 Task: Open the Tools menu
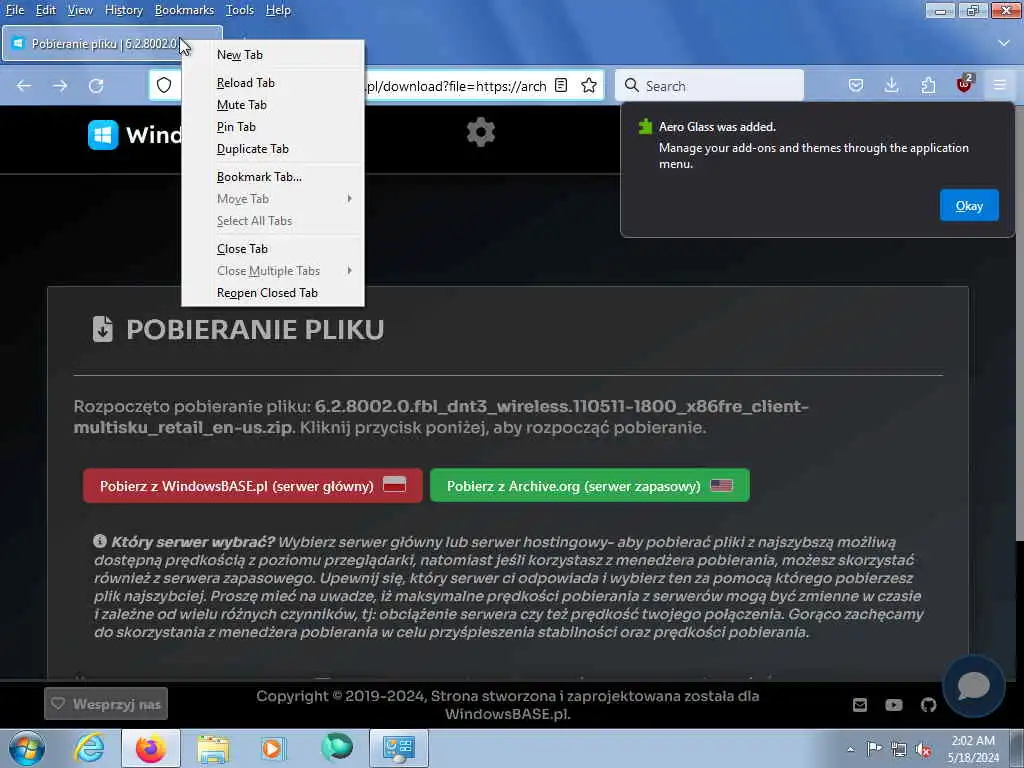click(240, 10)
